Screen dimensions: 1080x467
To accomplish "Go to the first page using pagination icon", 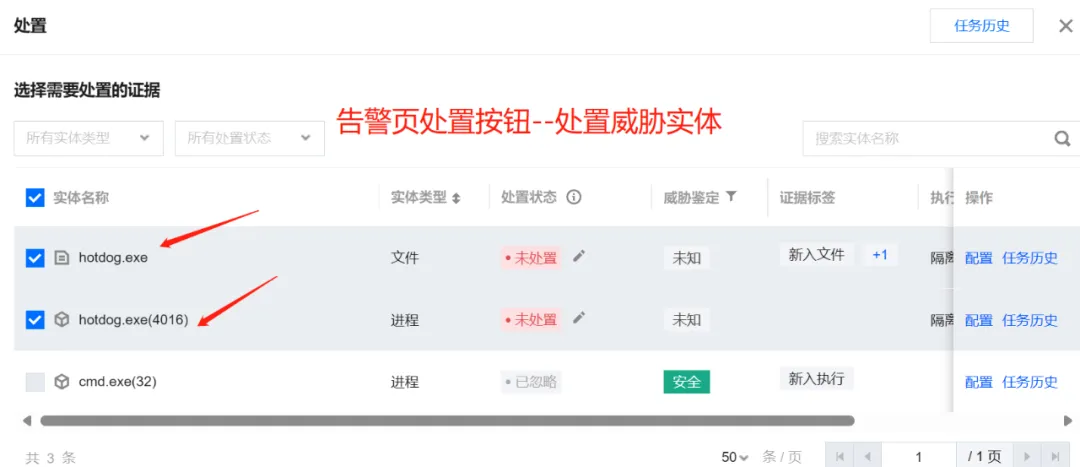I will [841, 457].
